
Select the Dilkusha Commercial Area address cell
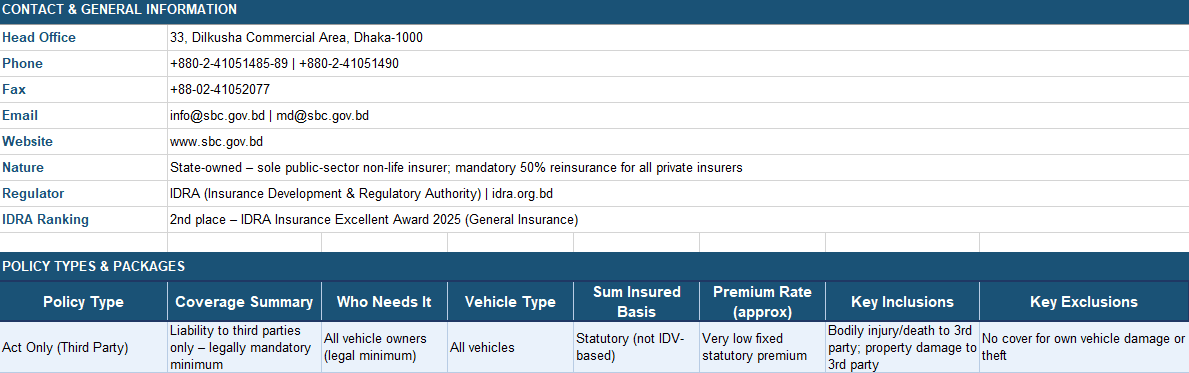pyautogui.click(x=678, y=38)
